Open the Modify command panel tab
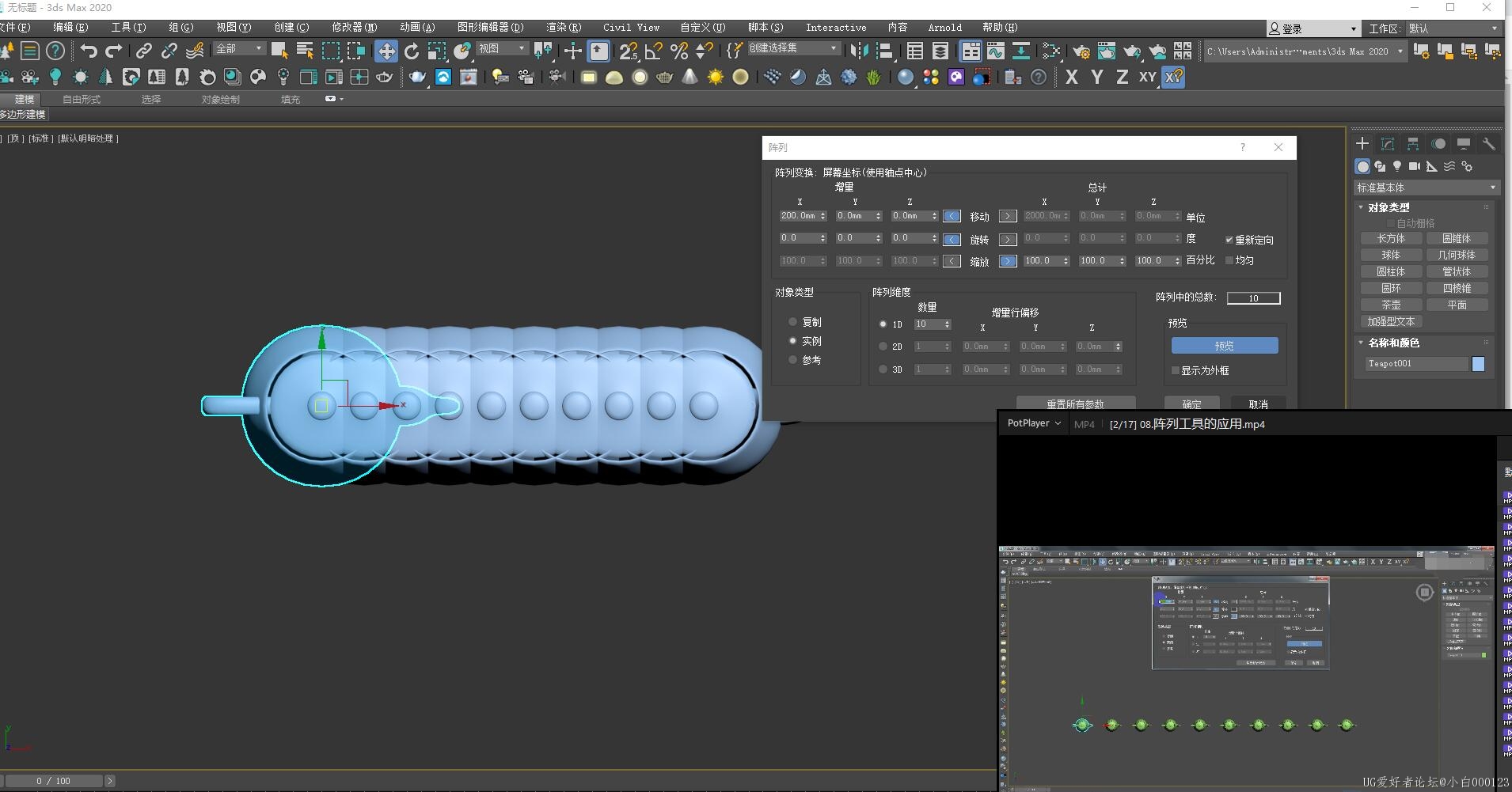This screenshot has width=1512, height=792. 1388,143
